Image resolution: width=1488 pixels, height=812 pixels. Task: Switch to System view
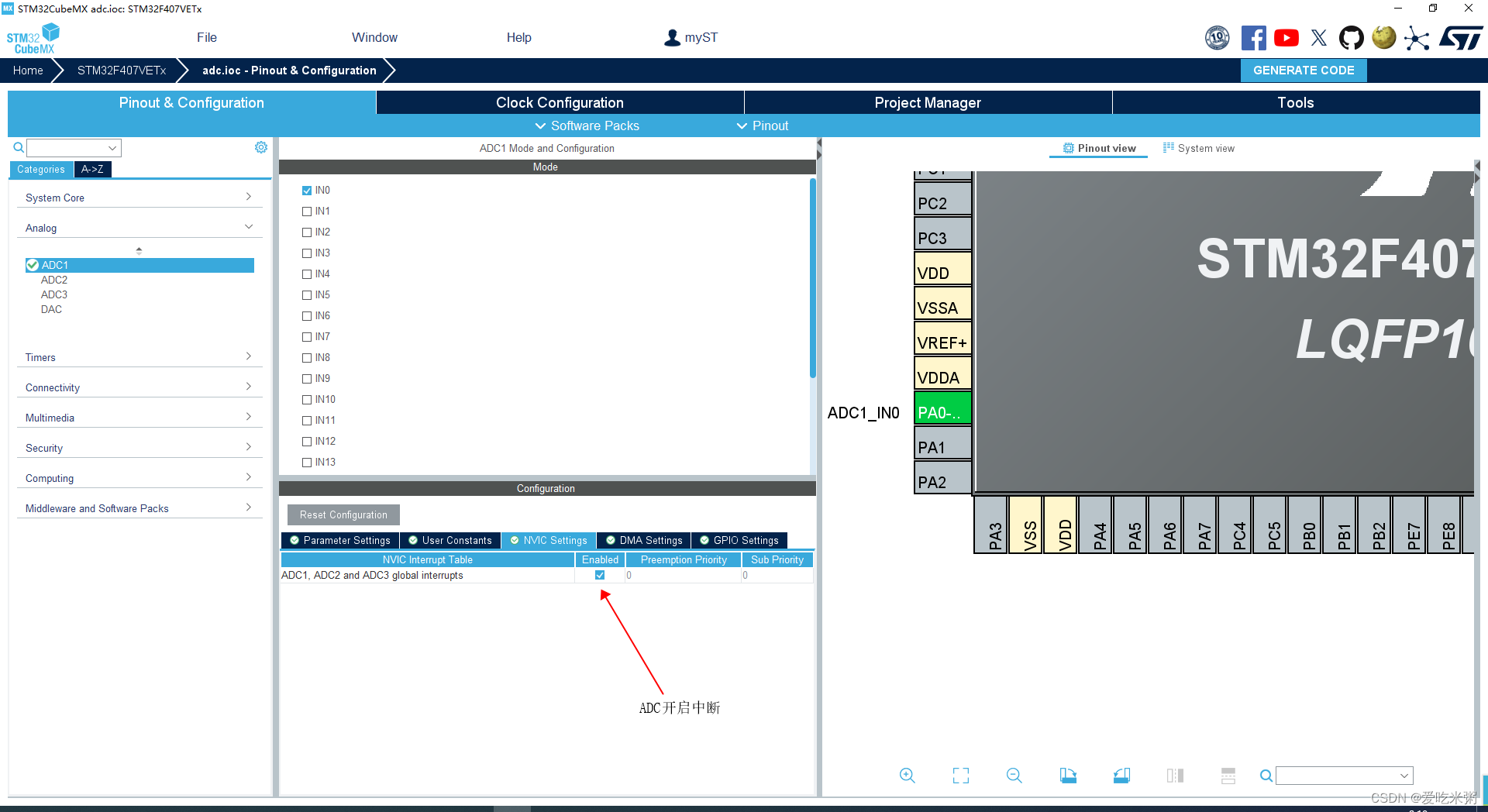1199,148
